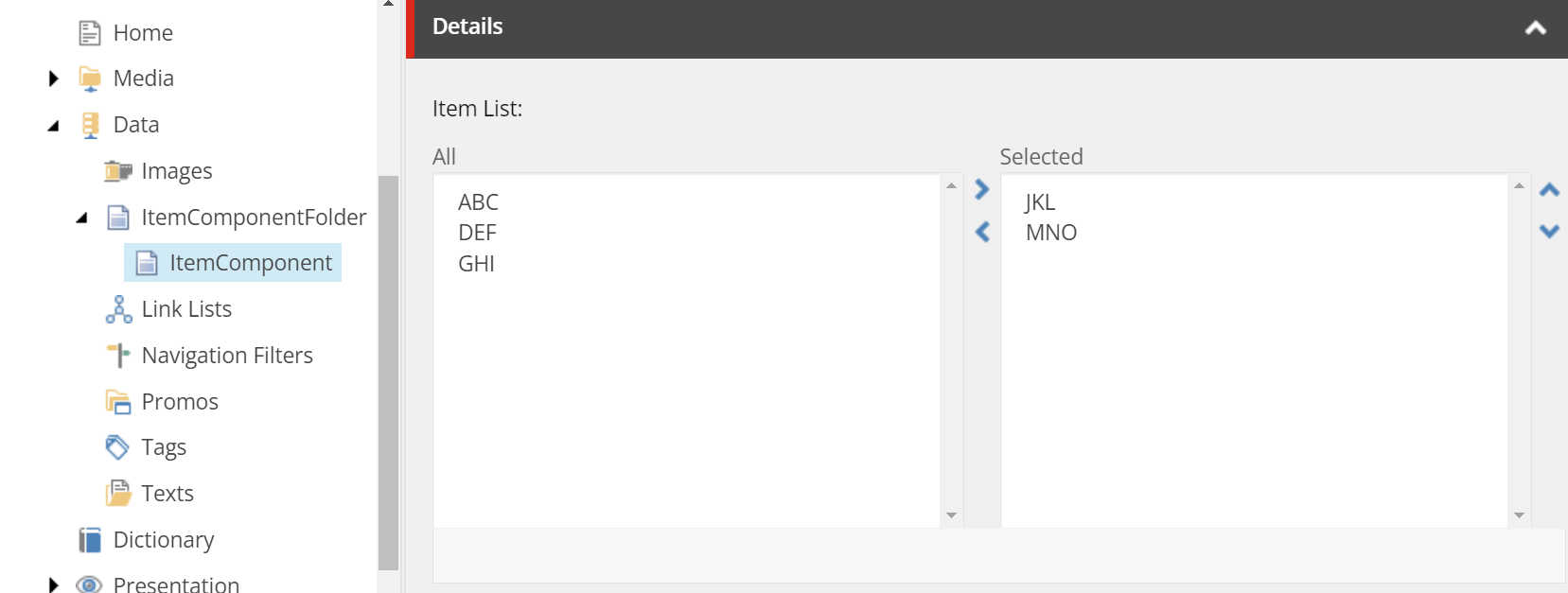Open Link Lists in tree

186,309
